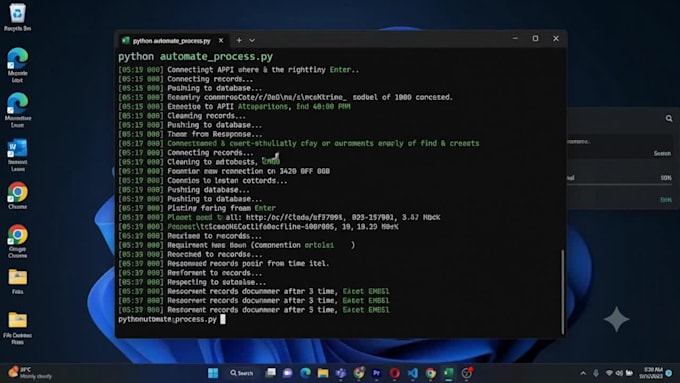Click the 'Theme from Response...' log line
This screenshot has width=680, height=383.
[x=190, y=134]
